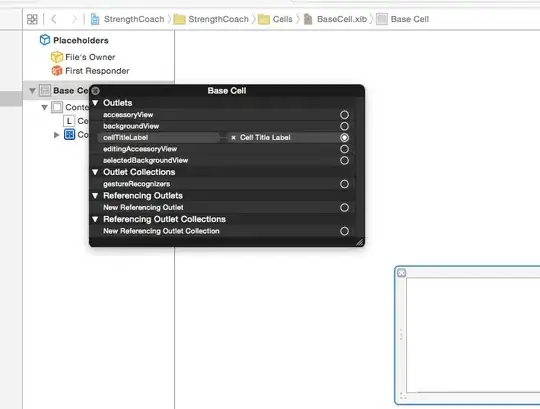
Task: Close the Base Cell connections popup
Action: (x=95, y=91)
